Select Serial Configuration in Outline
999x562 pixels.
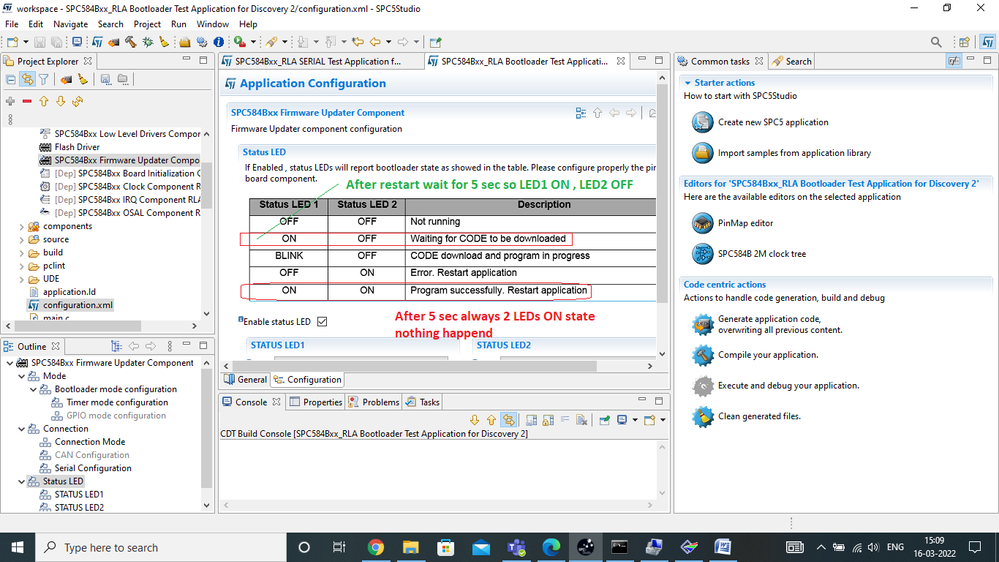pos(92,468)
